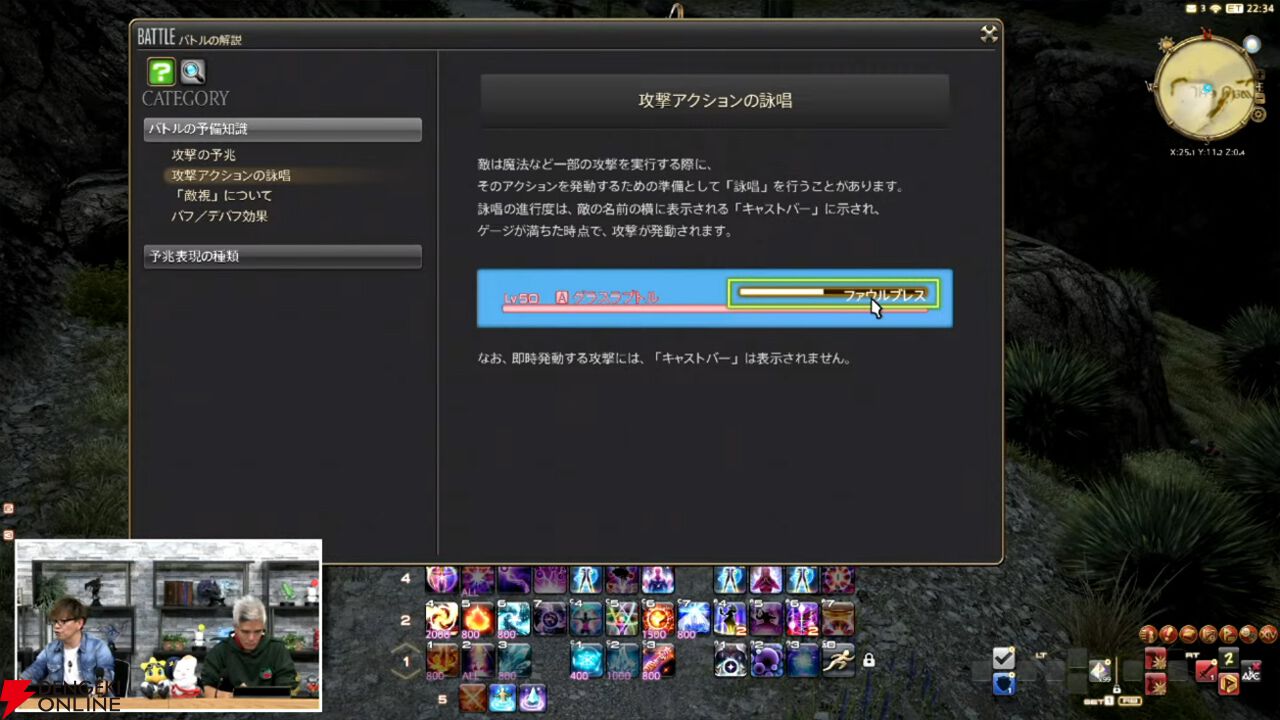Cast the fireball action in hotbar 2 slot 5

click(x=478, y=618)
